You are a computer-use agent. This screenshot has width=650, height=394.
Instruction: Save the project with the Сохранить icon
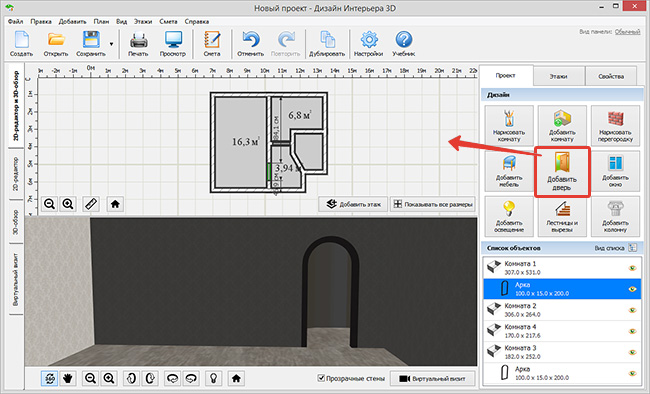click(91, 44)
